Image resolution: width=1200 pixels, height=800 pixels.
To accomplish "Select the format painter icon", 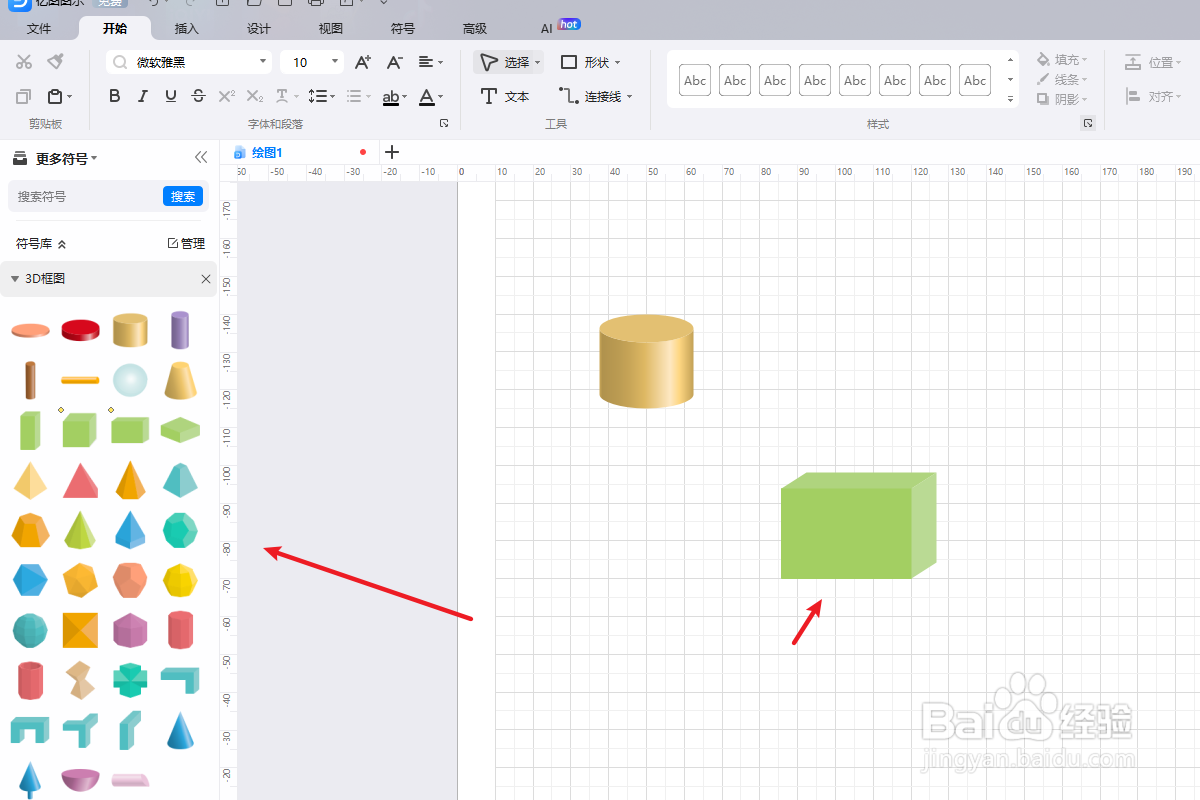I will tap(56, 61).
